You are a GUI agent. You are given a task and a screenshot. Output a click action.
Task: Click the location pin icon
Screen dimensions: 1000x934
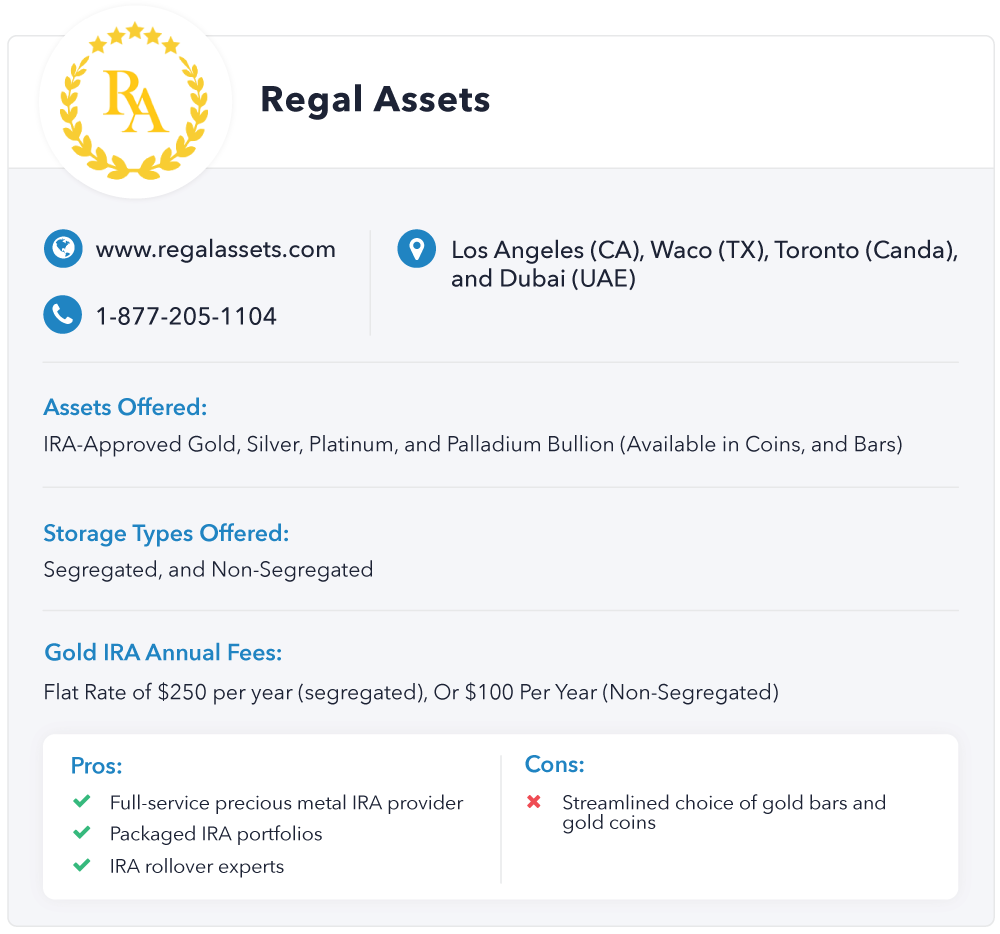[416, 249]
